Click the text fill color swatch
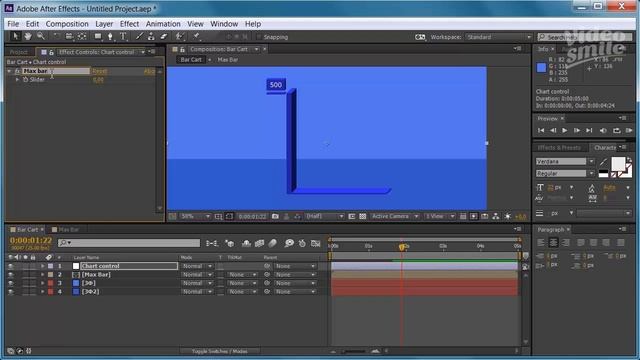This screenshot has width=640, height=360. tap(618, 164)
